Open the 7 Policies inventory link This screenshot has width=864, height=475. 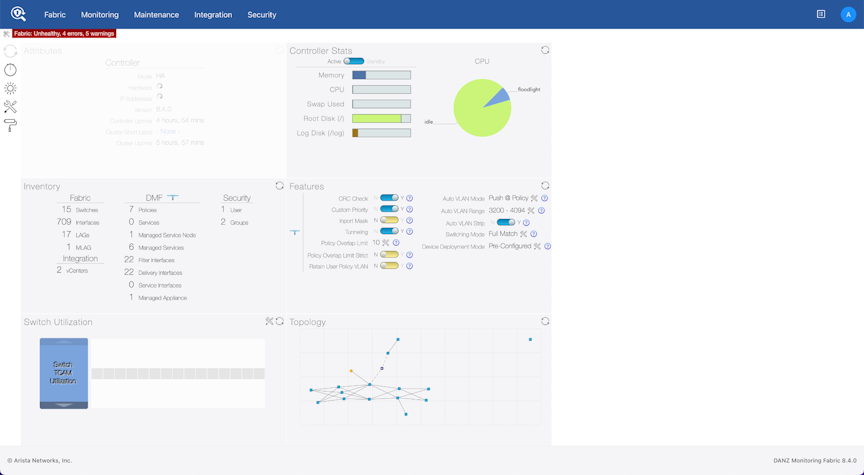tap(143, 210)
